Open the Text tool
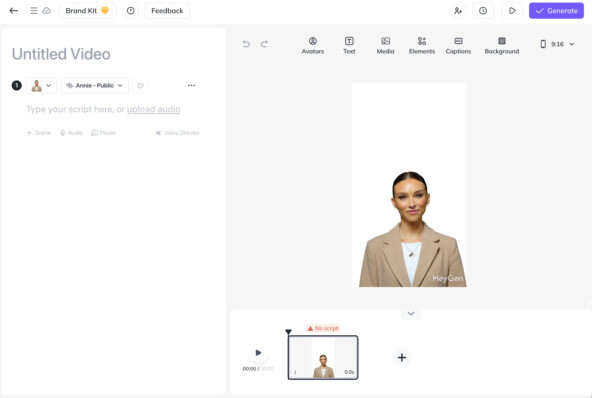The image size is (592, 398). tap(349, 45)
